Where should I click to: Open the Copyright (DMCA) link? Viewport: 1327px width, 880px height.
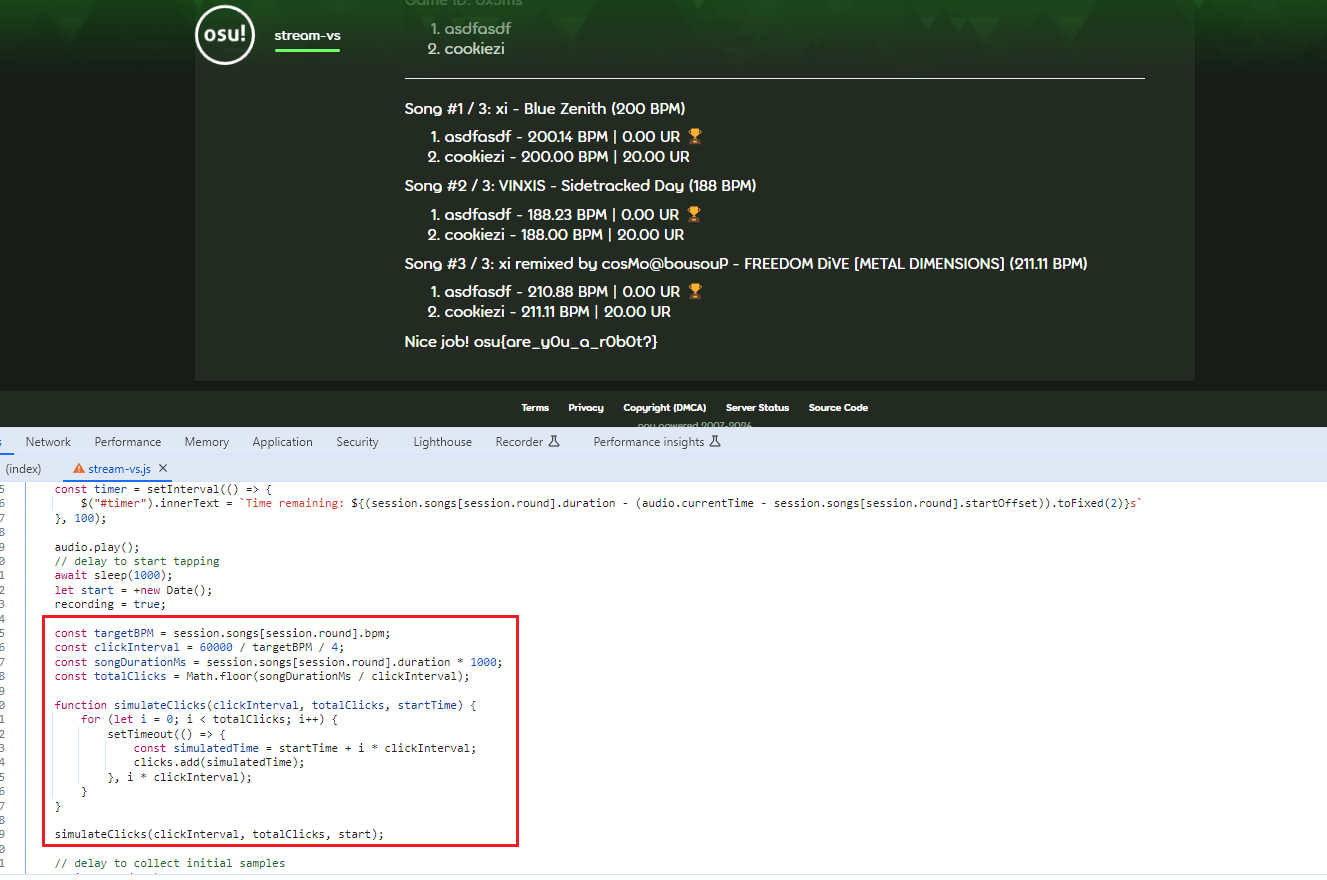click(x=664, y=408)
